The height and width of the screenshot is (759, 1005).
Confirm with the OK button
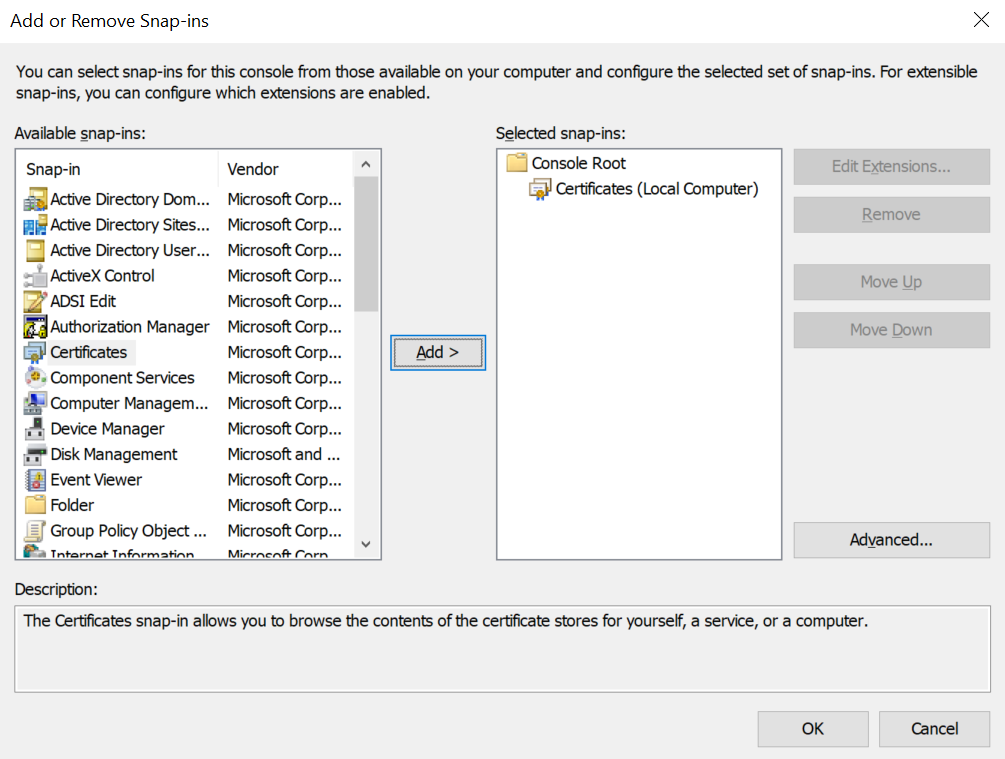point(813,729)
